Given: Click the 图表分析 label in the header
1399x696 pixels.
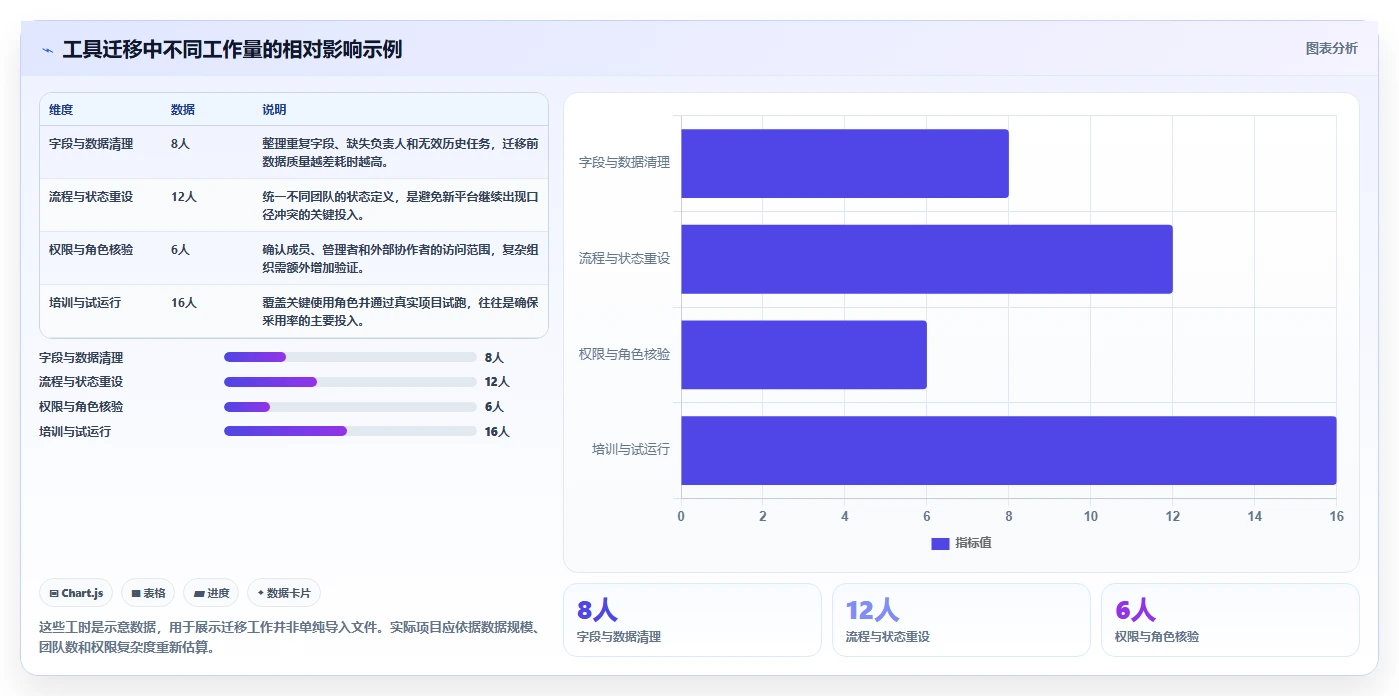Looking at the screenshot, I should pyautogui.click(x=1331, y=48).
